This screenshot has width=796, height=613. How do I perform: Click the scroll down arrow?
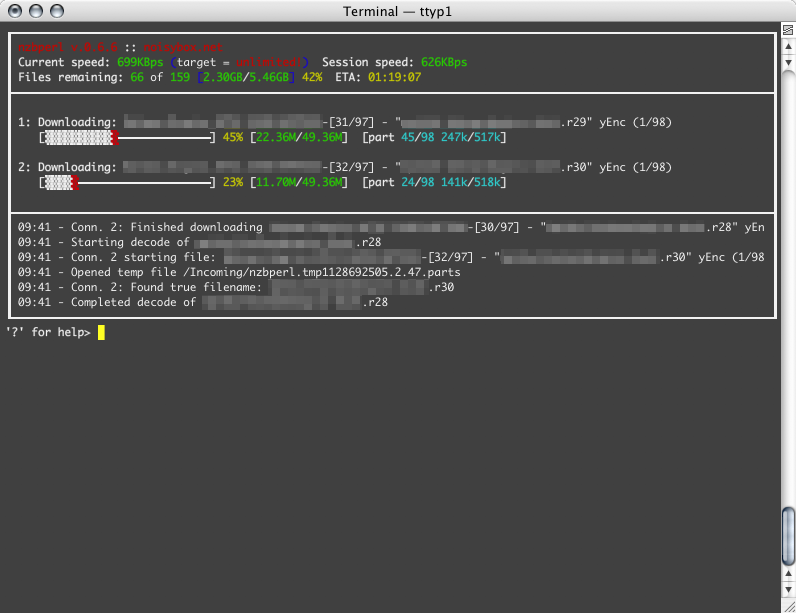788,588
